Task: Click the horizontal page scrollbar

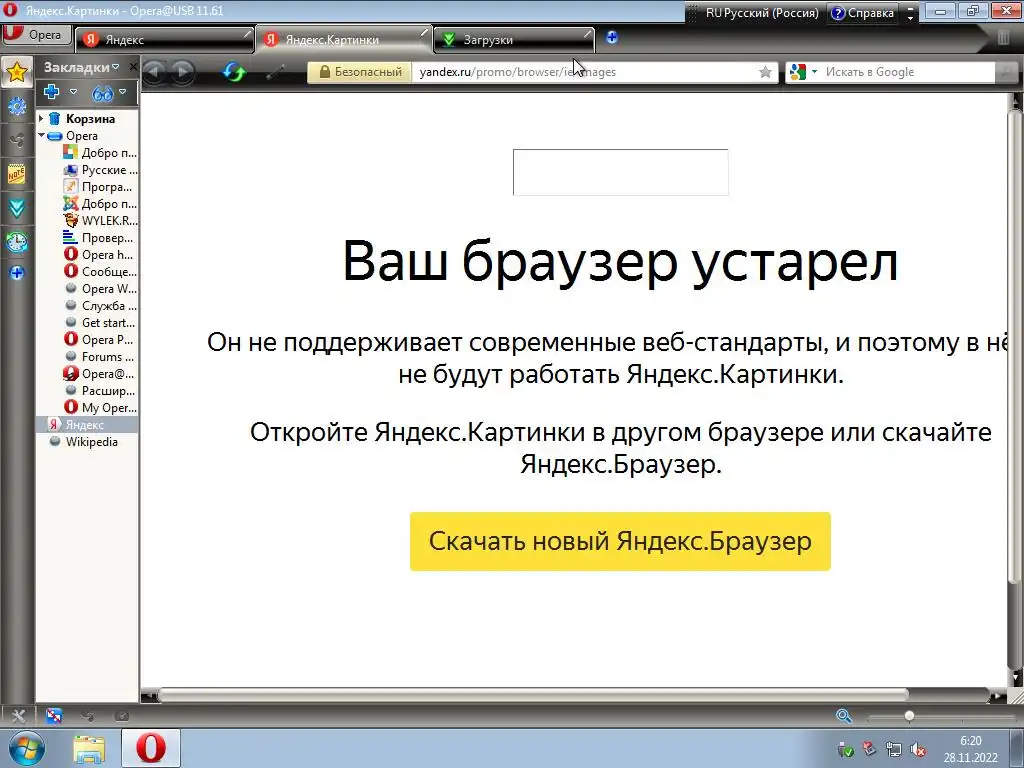Action: click(532, 695)
